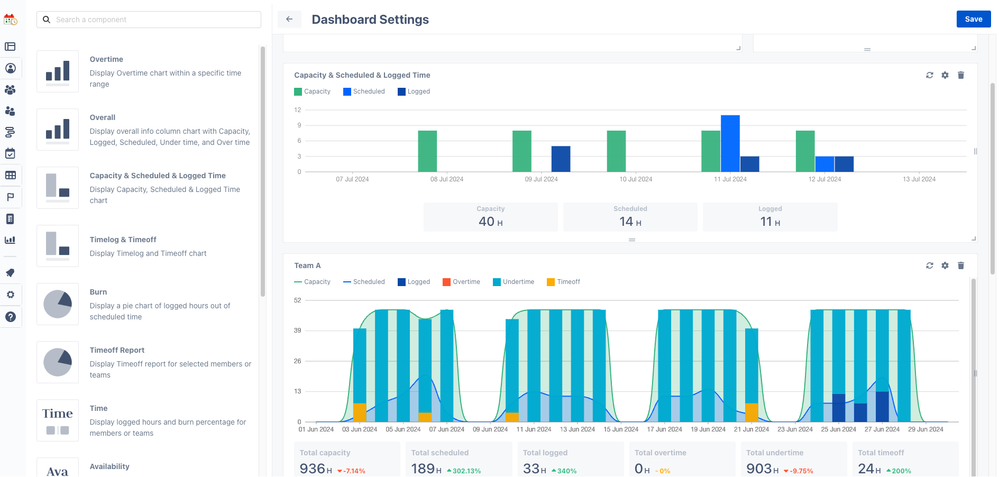999x477 pixels.
Task: Toggle Timeoff series in Team A legend
Action: 564,281
